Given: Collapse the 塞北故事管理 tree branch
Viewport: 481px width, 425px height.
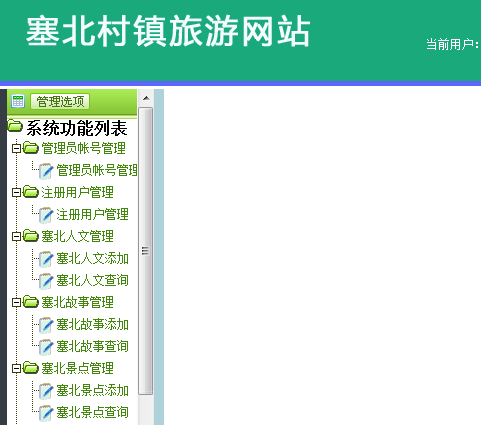Looking at the screenshot, I should [16, 302].
